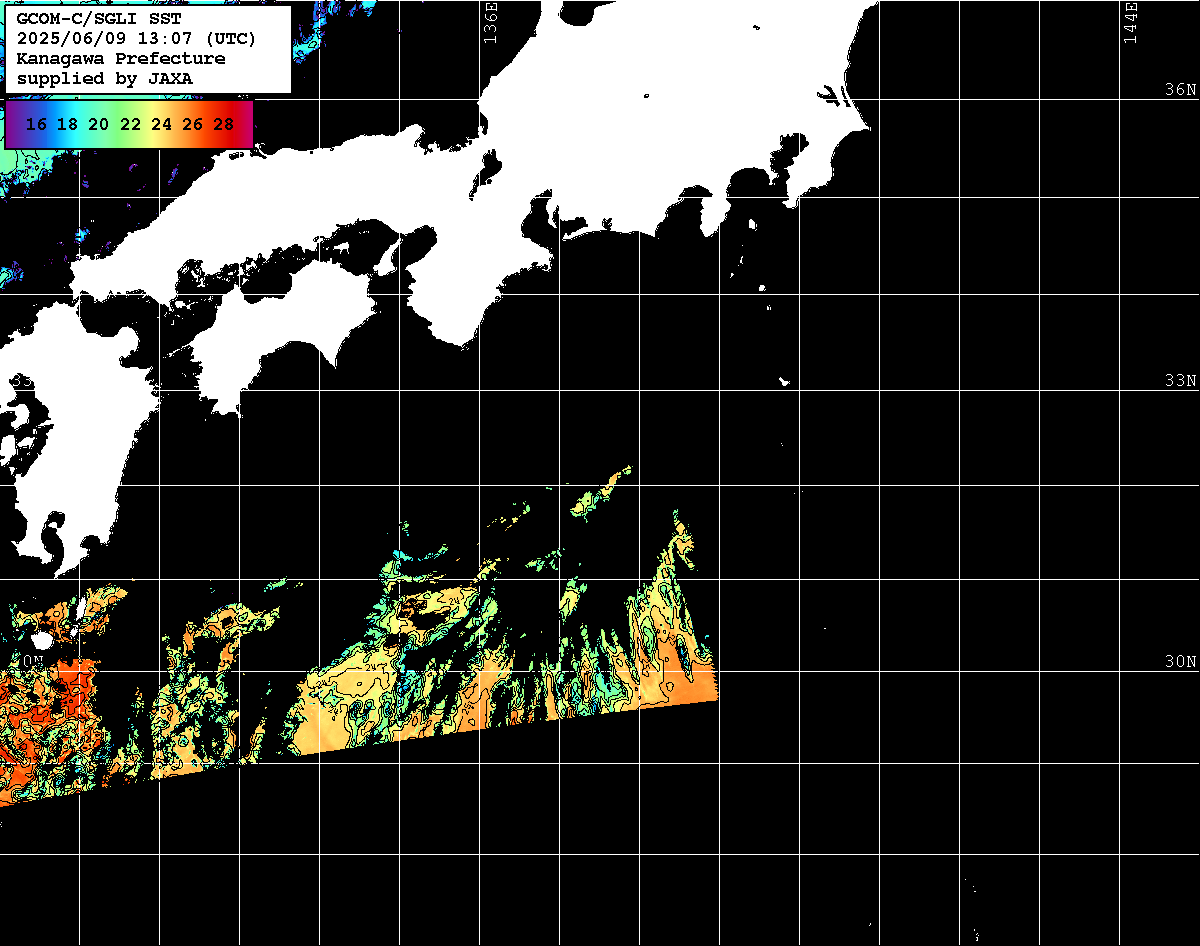Pick the 18 value on the temperature legend

67,124
